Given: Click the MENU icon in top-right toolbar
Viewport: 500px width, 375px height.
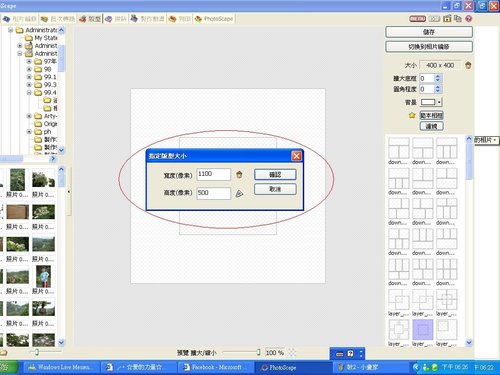Looking at the screenshot, I should [x=417, y=19].
